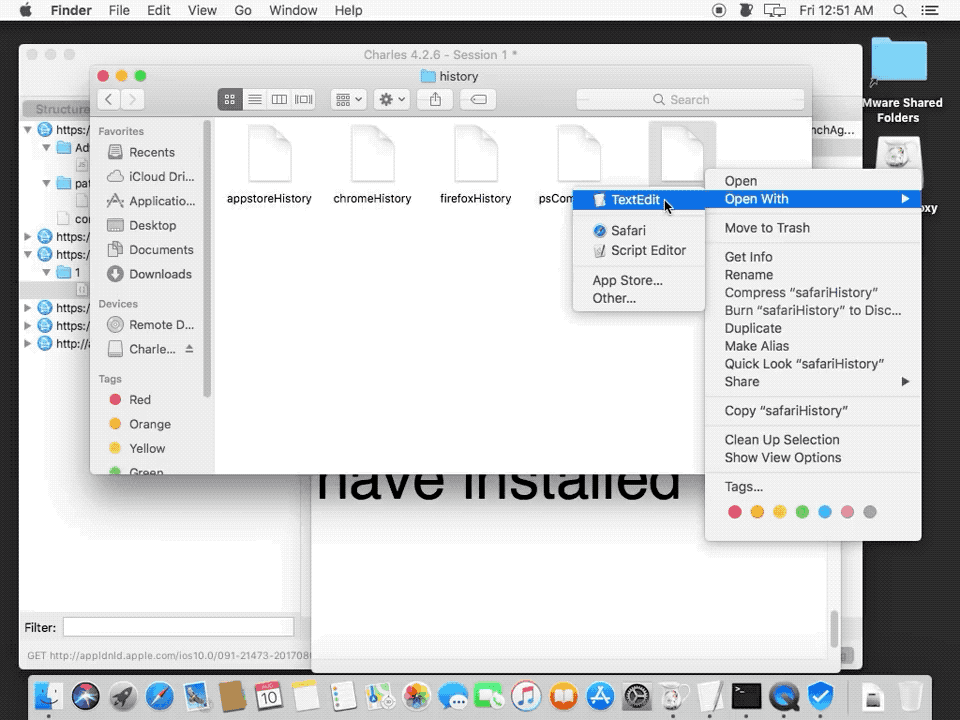
Task: Apply the green tag color dot
Action: pyautogui.click(x=802, y=512)
